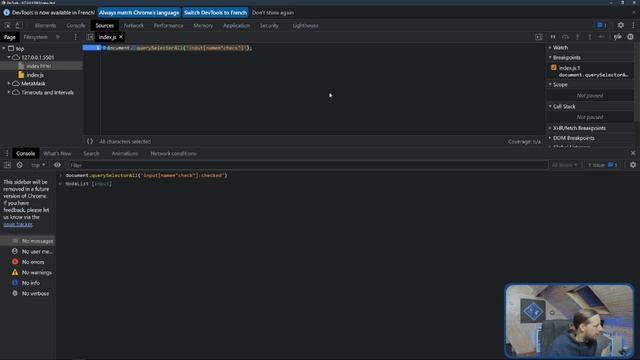Image resolution: width=640 pixels, height=360 pixels.
Task: Open the Animations drawer tab
Action: pos(125,153)
